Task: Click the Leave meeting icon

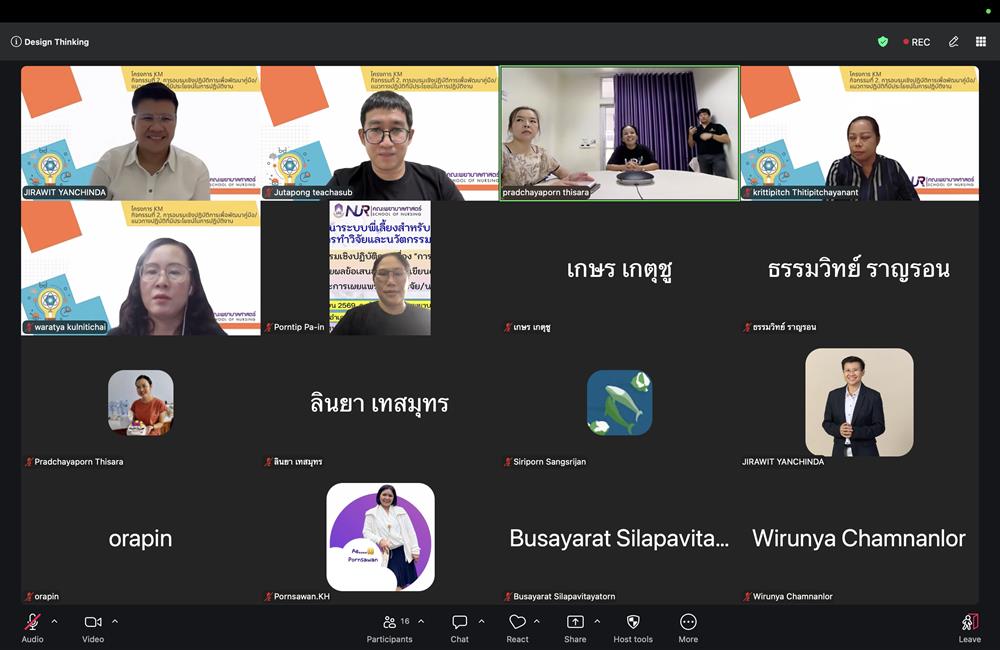Action: point(970,622)
